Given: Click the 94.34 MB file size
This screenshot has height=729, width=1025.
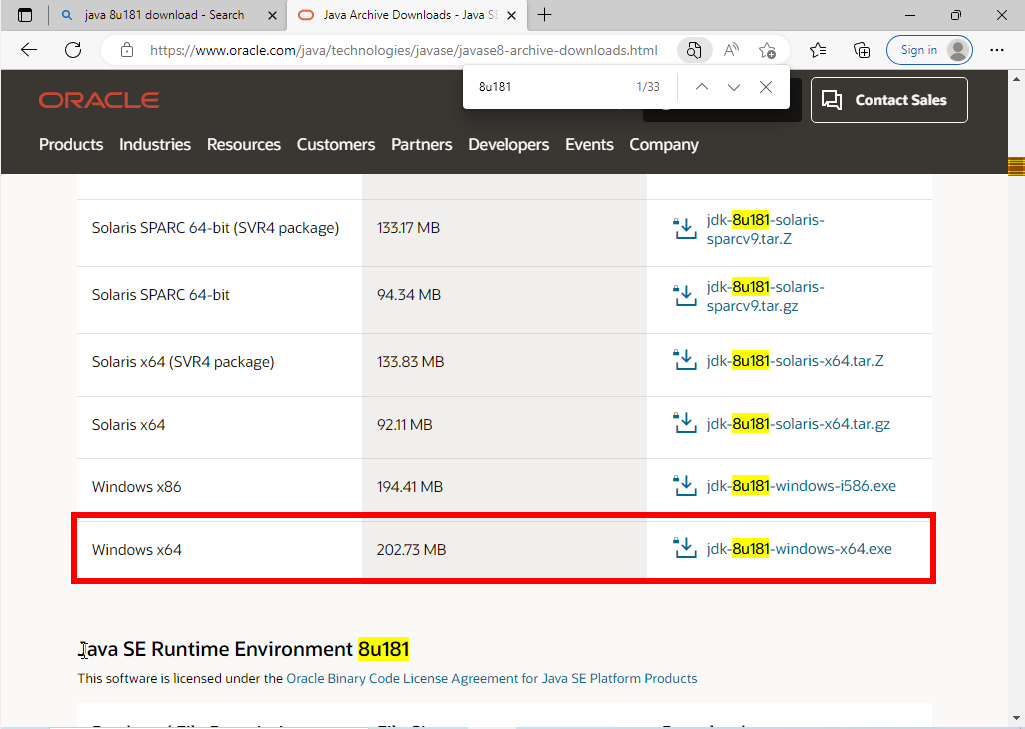Looking at the screenshot, I should [x=409, y=295].
